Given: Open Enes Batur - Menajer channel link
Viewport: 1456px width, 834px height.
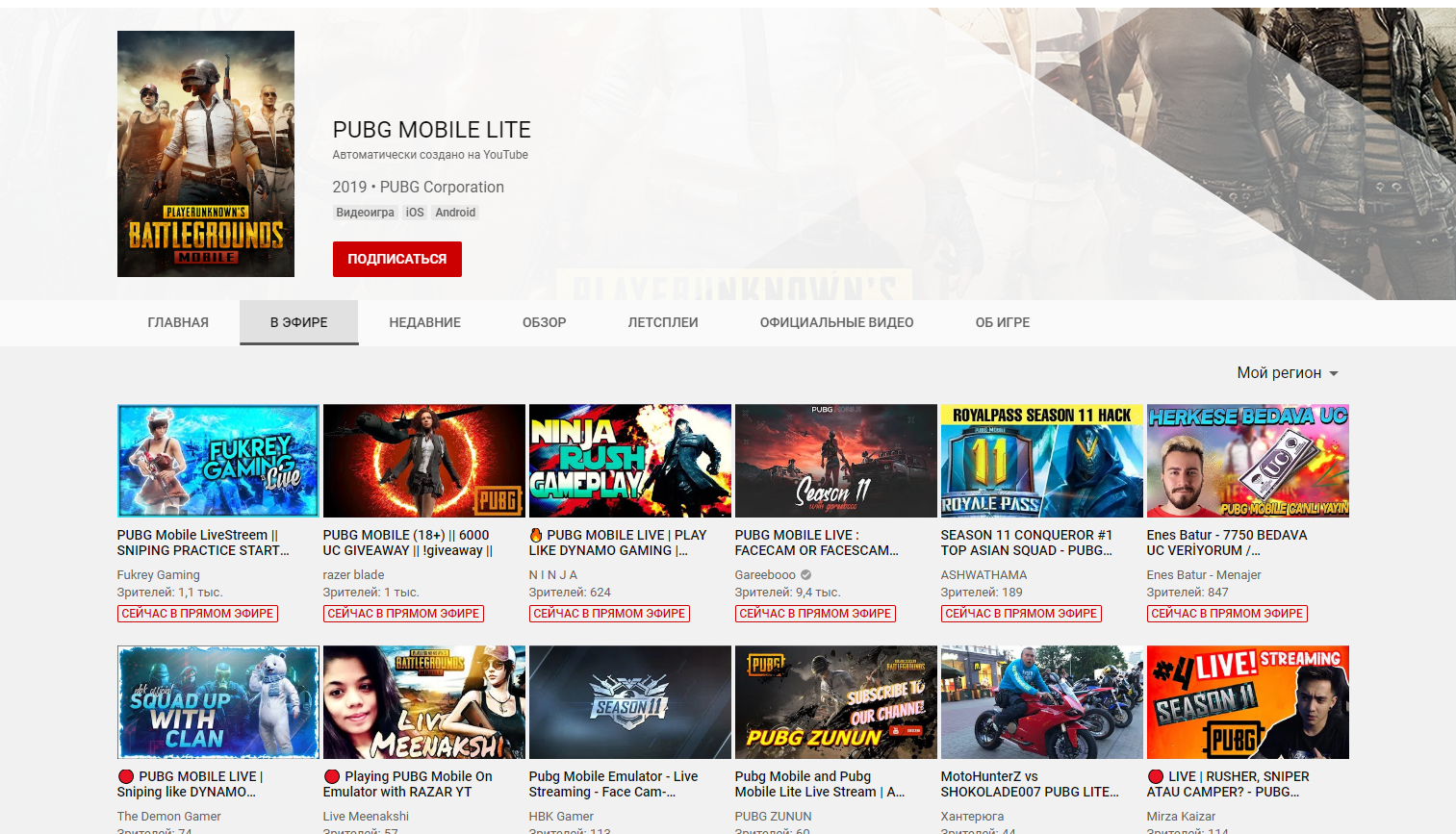Looking at the screenshot, I should pyautogui.click(x=1203, y=575).
